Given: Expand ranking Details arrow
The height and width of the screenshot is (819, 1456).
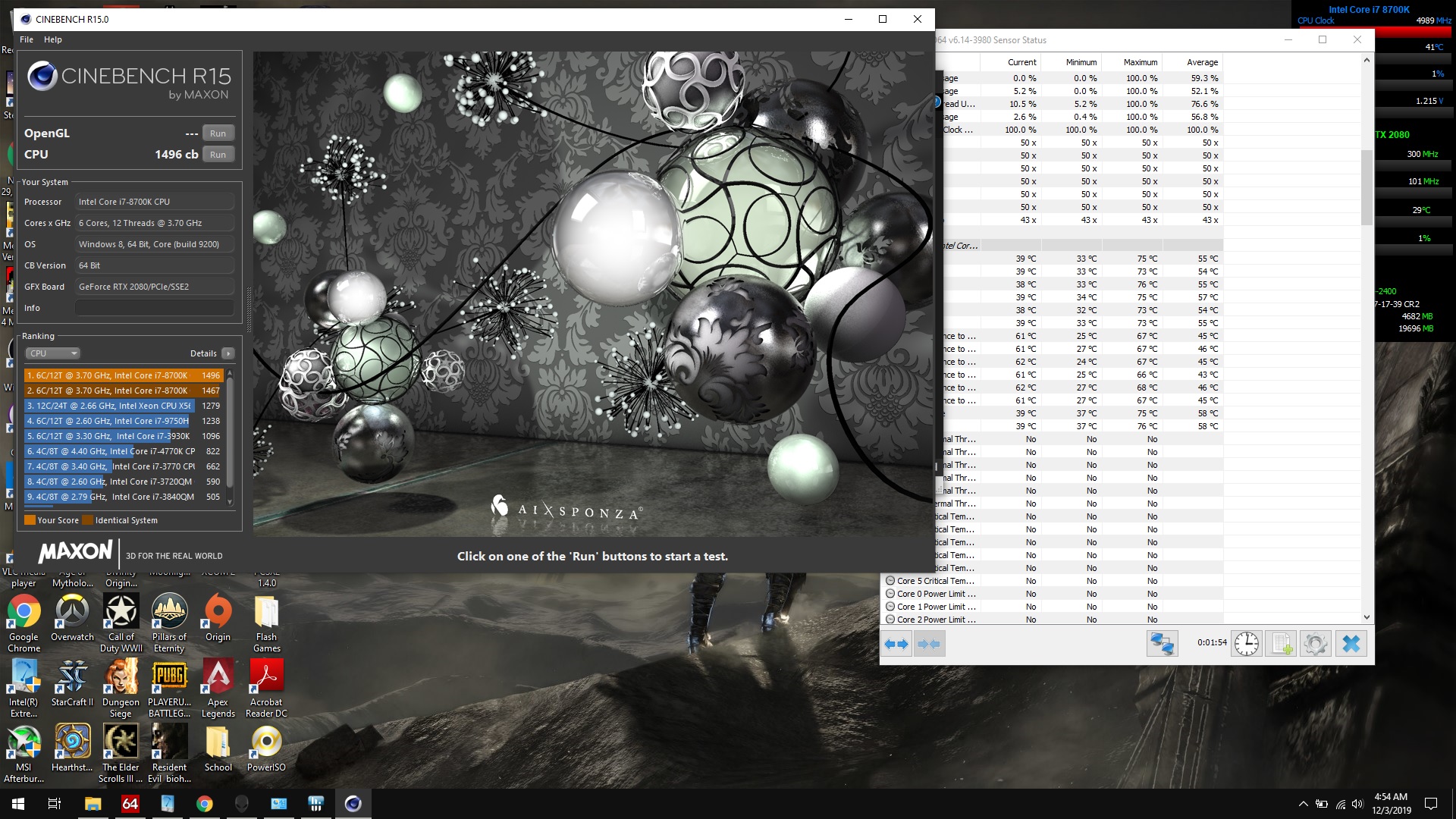Looking at the screenshot, I should [x=228, y=353].
